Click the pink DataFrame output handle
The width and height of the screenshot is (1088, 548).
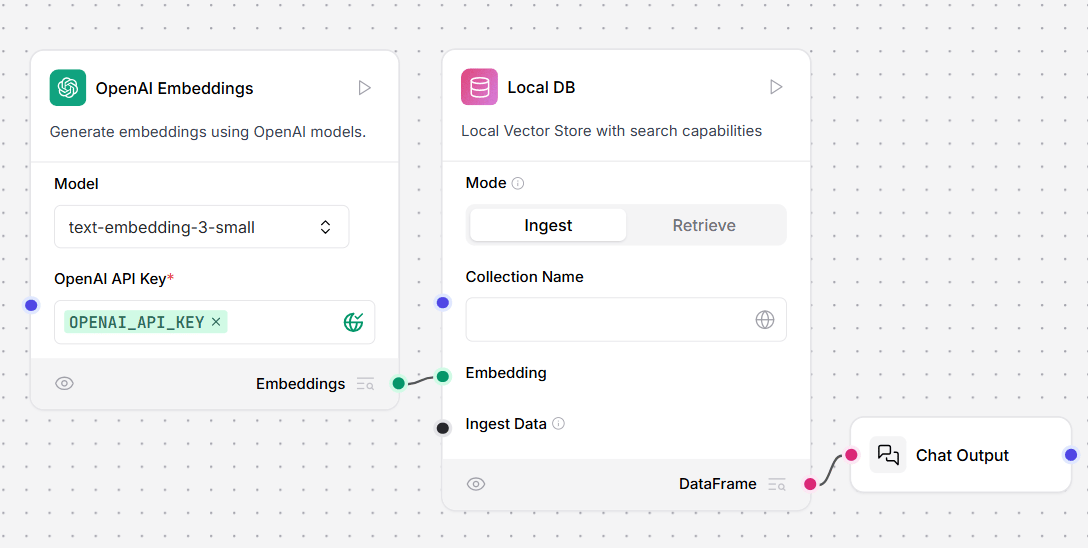[810, 484]
